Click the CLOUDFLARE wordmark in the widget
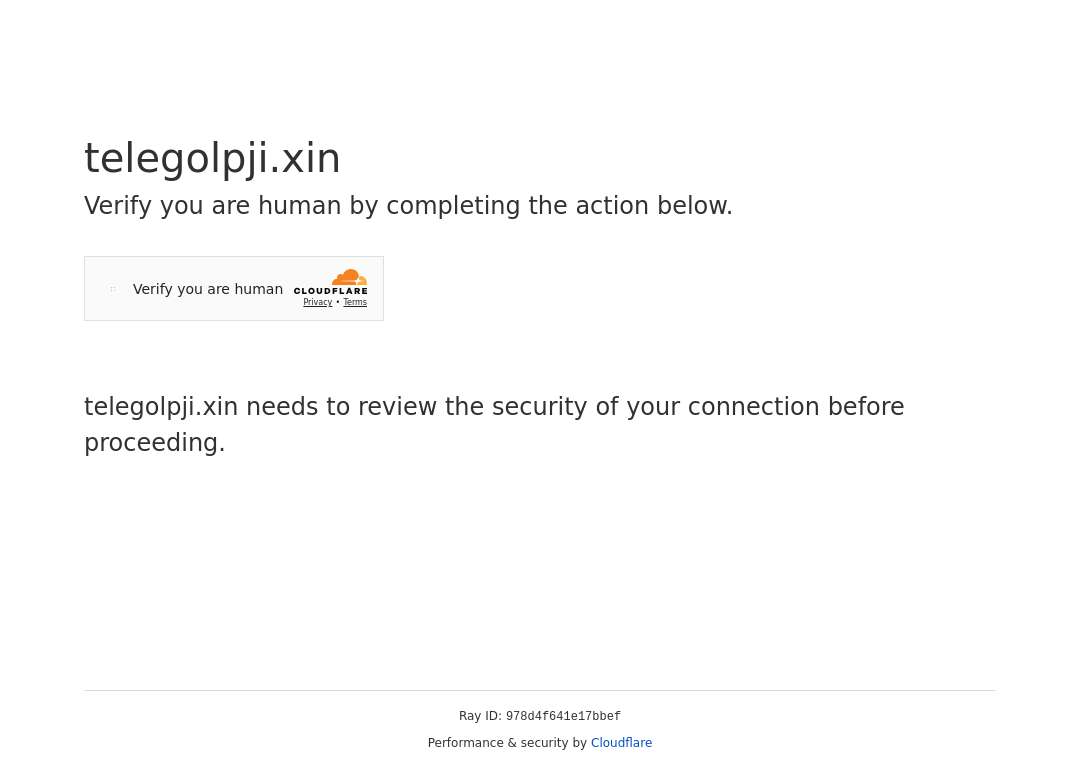1080x768 pixels. (x=331, y=291)
